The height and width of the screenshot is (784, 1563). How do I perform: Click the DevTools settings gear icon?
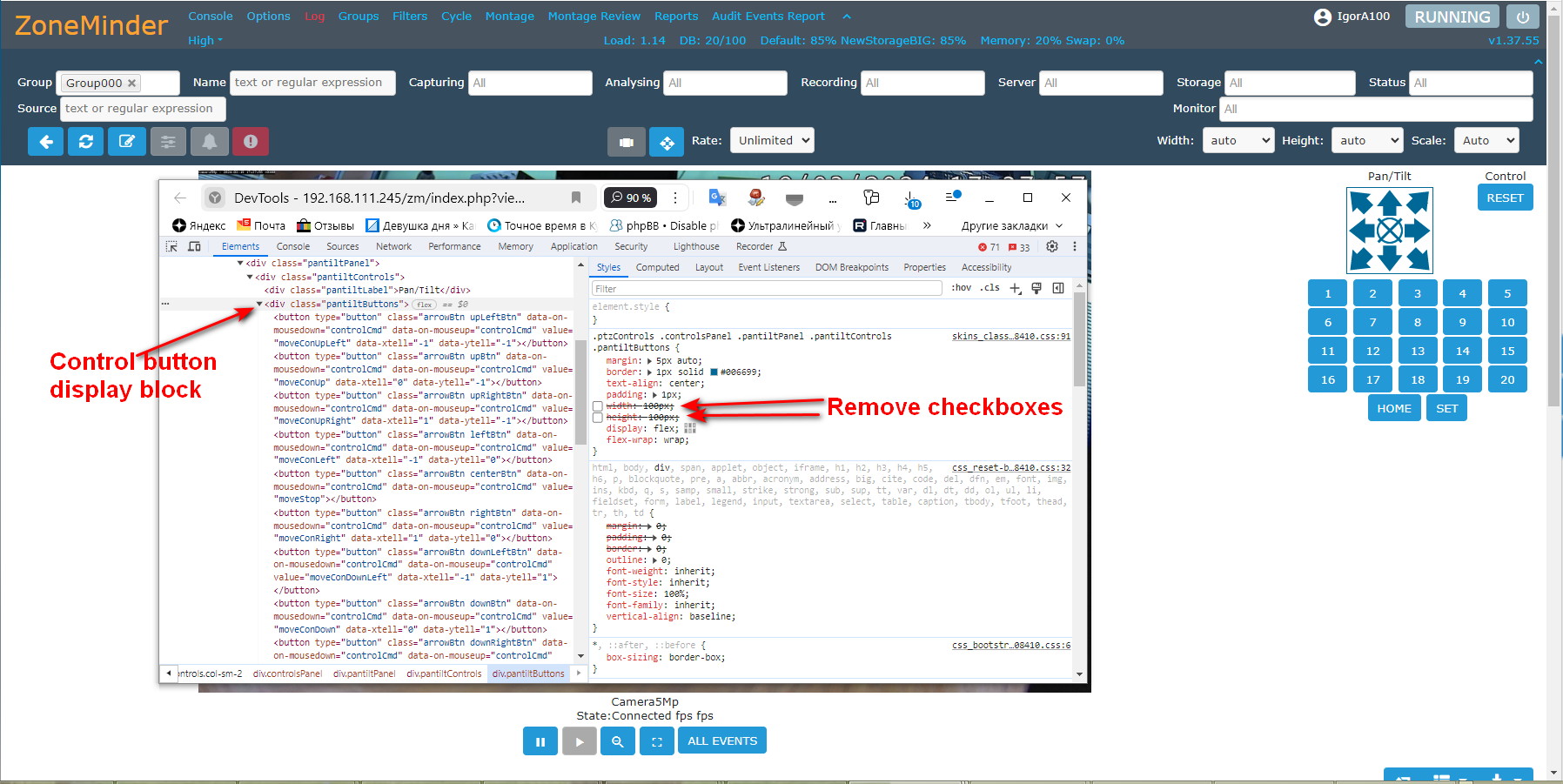1052,246
